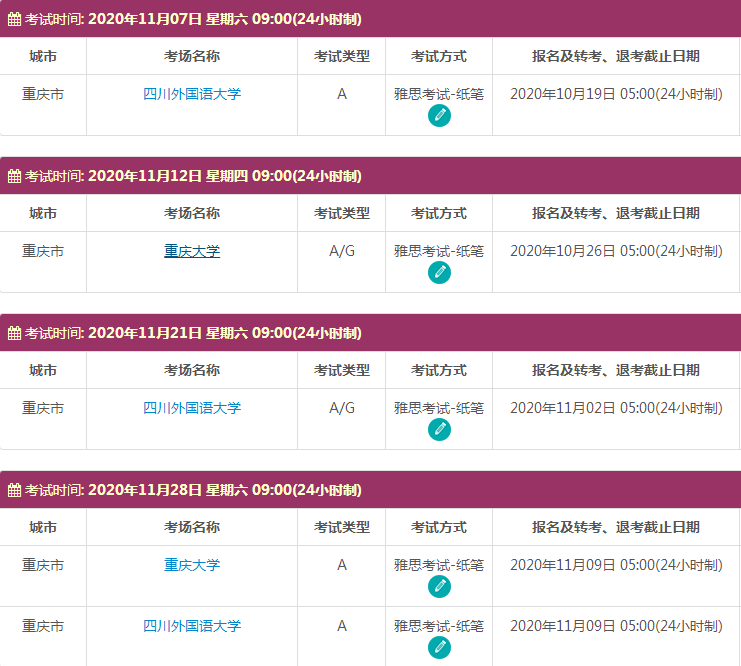
Task: Select deadline 2020年10月26日 05:00 text
Action: 616,251
